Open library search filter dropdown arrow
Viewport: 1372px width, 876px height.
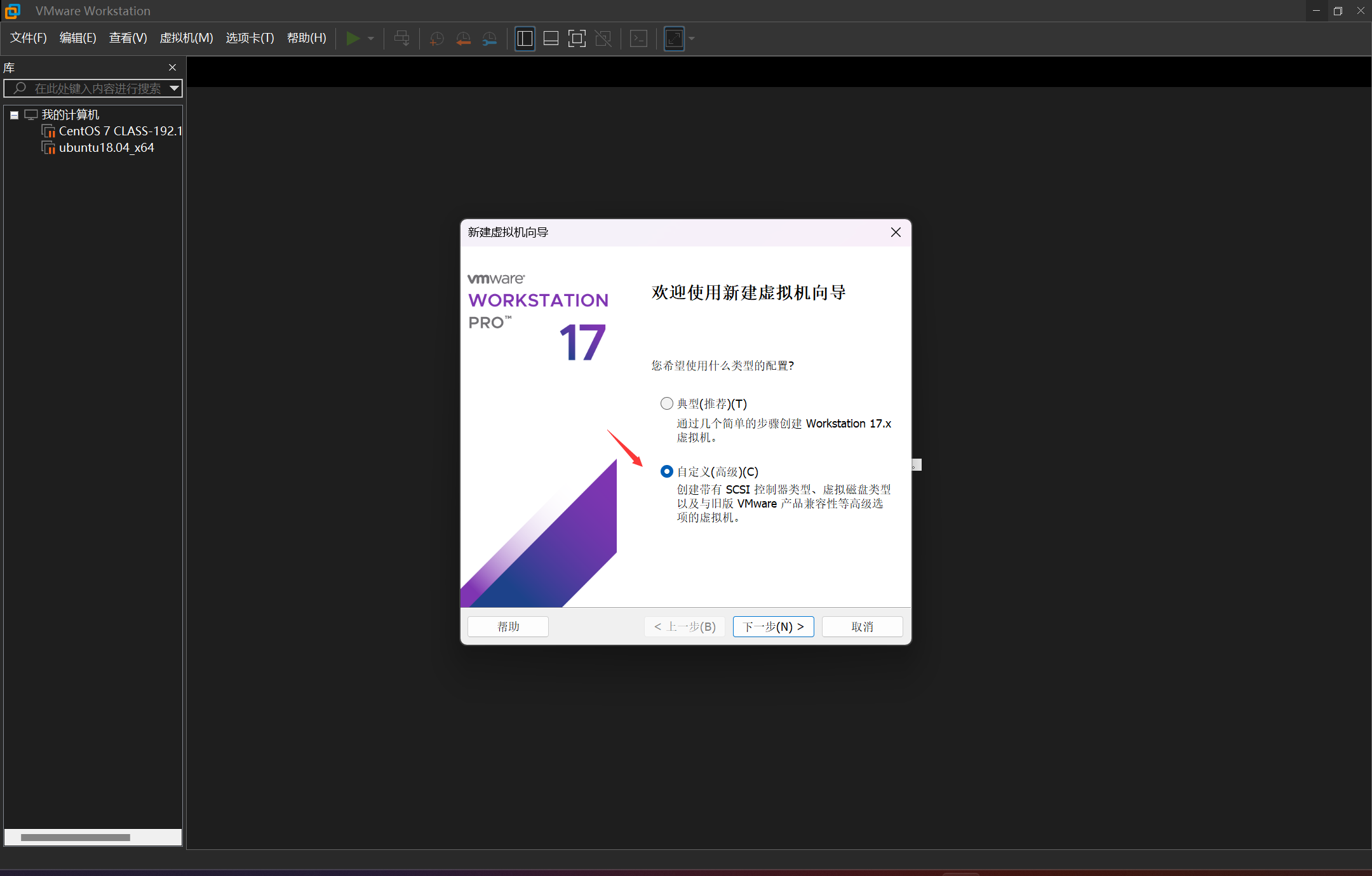(x=174, y=88)
